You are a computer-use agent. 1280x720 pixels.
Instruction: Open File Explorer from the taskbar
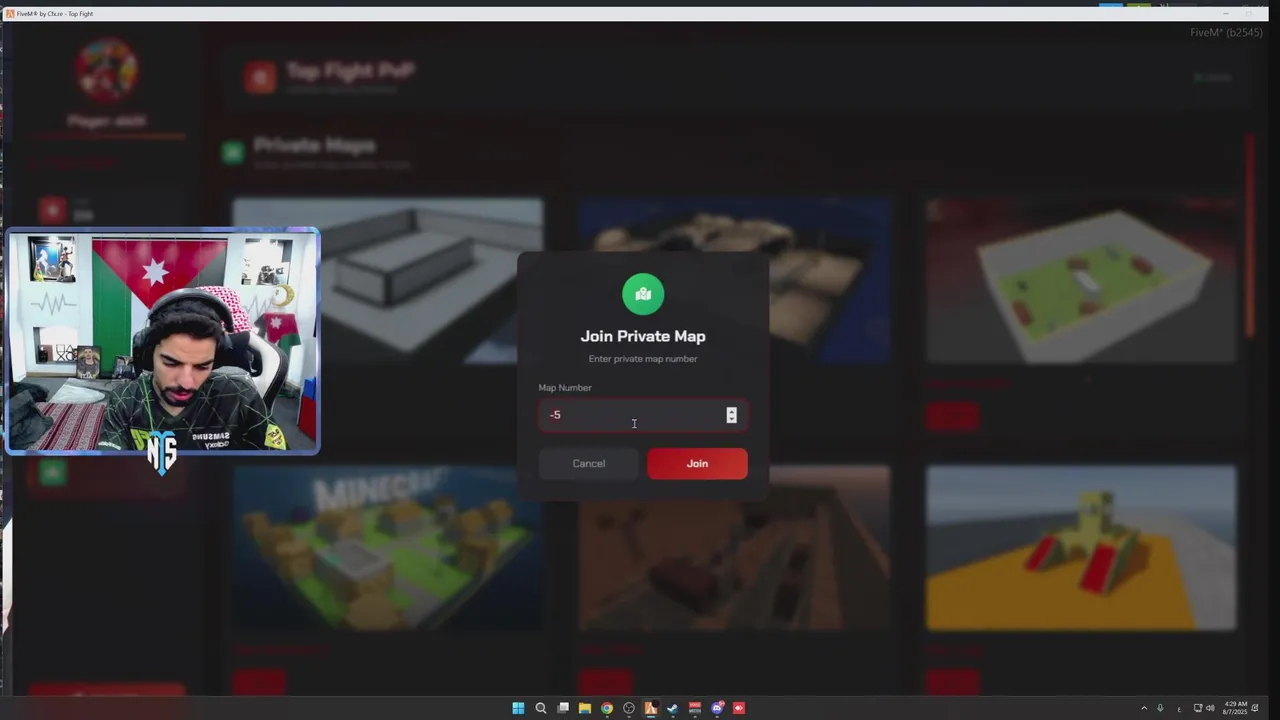coord(585,708)
